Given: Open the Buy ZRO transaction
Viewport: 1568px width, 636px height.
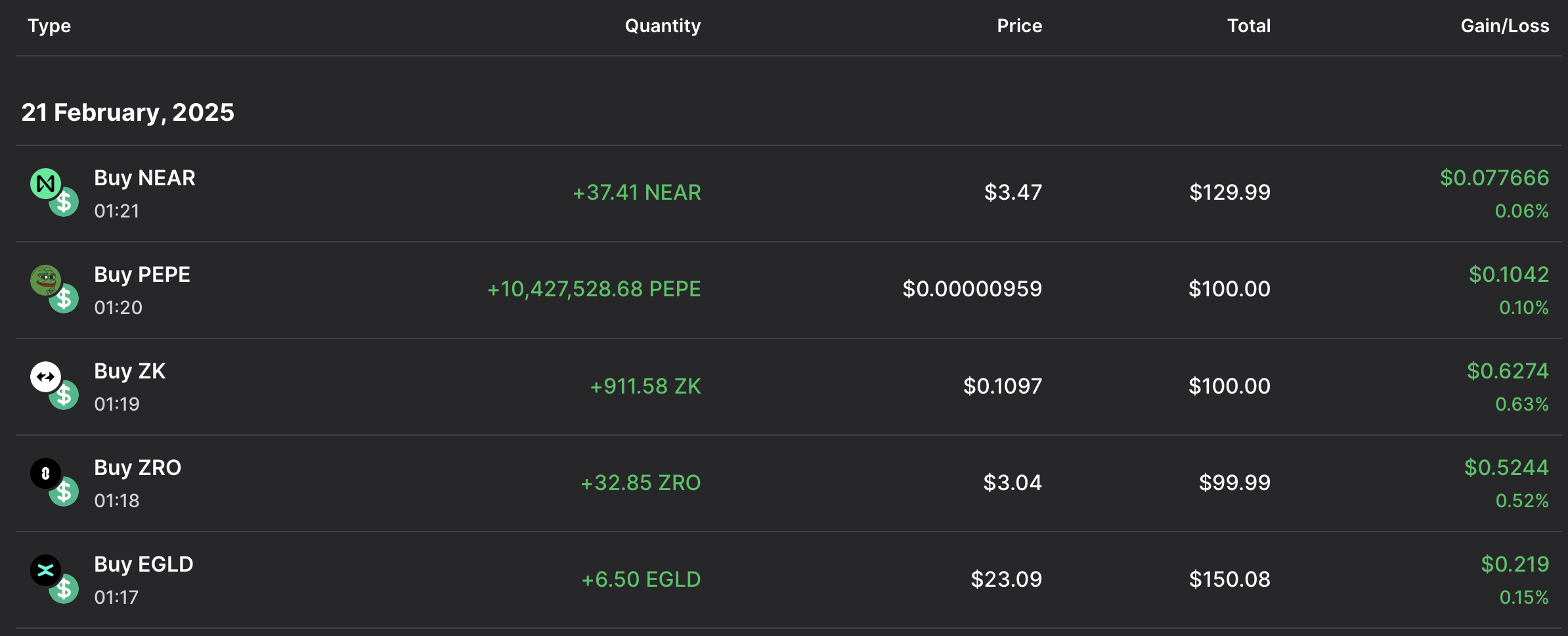Looking at the screenshot, I should [x=137, y=468].
